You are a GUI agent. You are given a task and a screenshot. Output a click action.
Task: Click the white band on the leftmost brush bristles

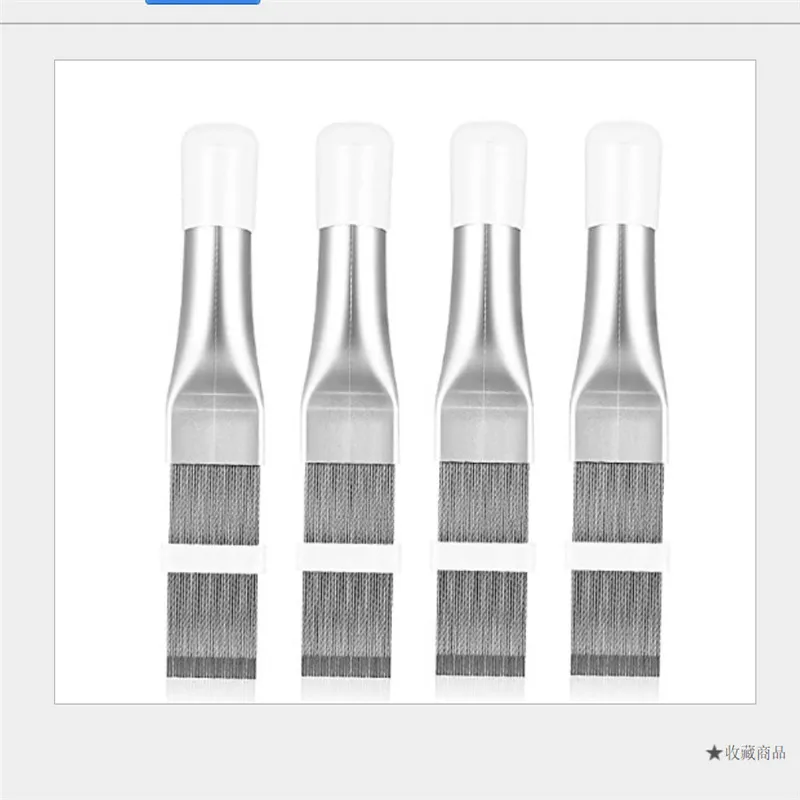(213, 558)
